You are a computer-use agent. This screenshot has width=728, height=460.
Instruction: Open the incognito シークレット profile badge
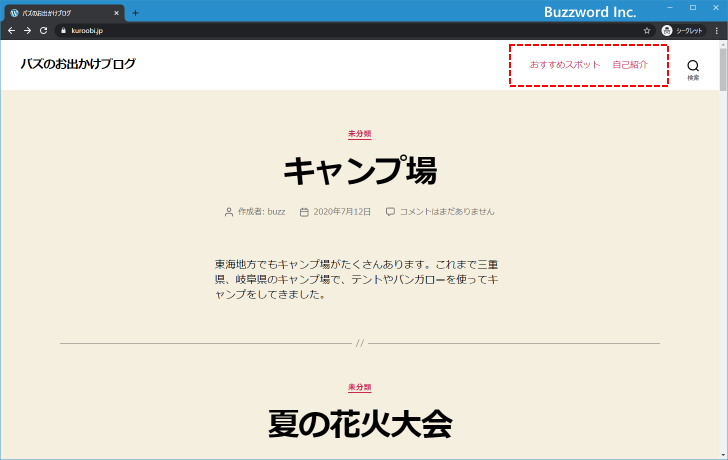(x=682, y=31)
